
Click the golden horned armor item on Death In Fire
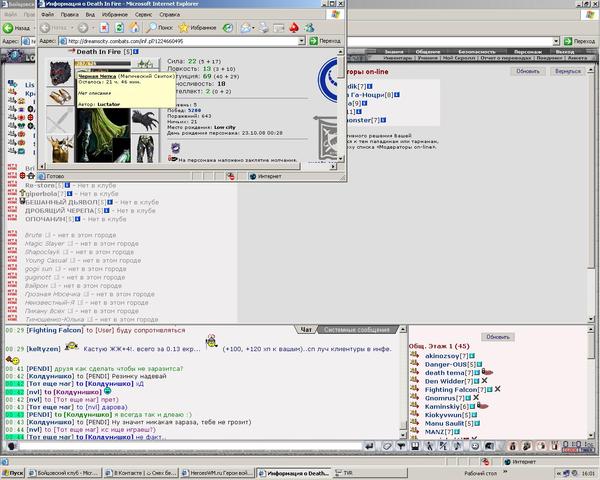60,149
